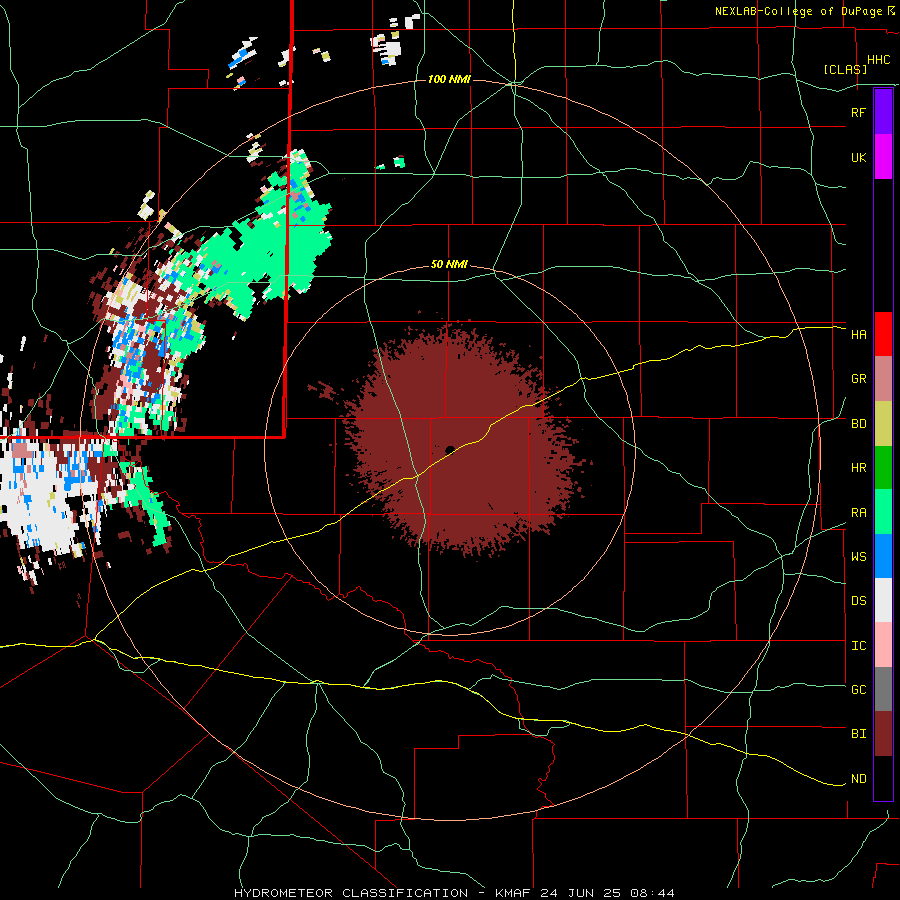Click the 50 NMI range ring label

[x=449, y=264]
